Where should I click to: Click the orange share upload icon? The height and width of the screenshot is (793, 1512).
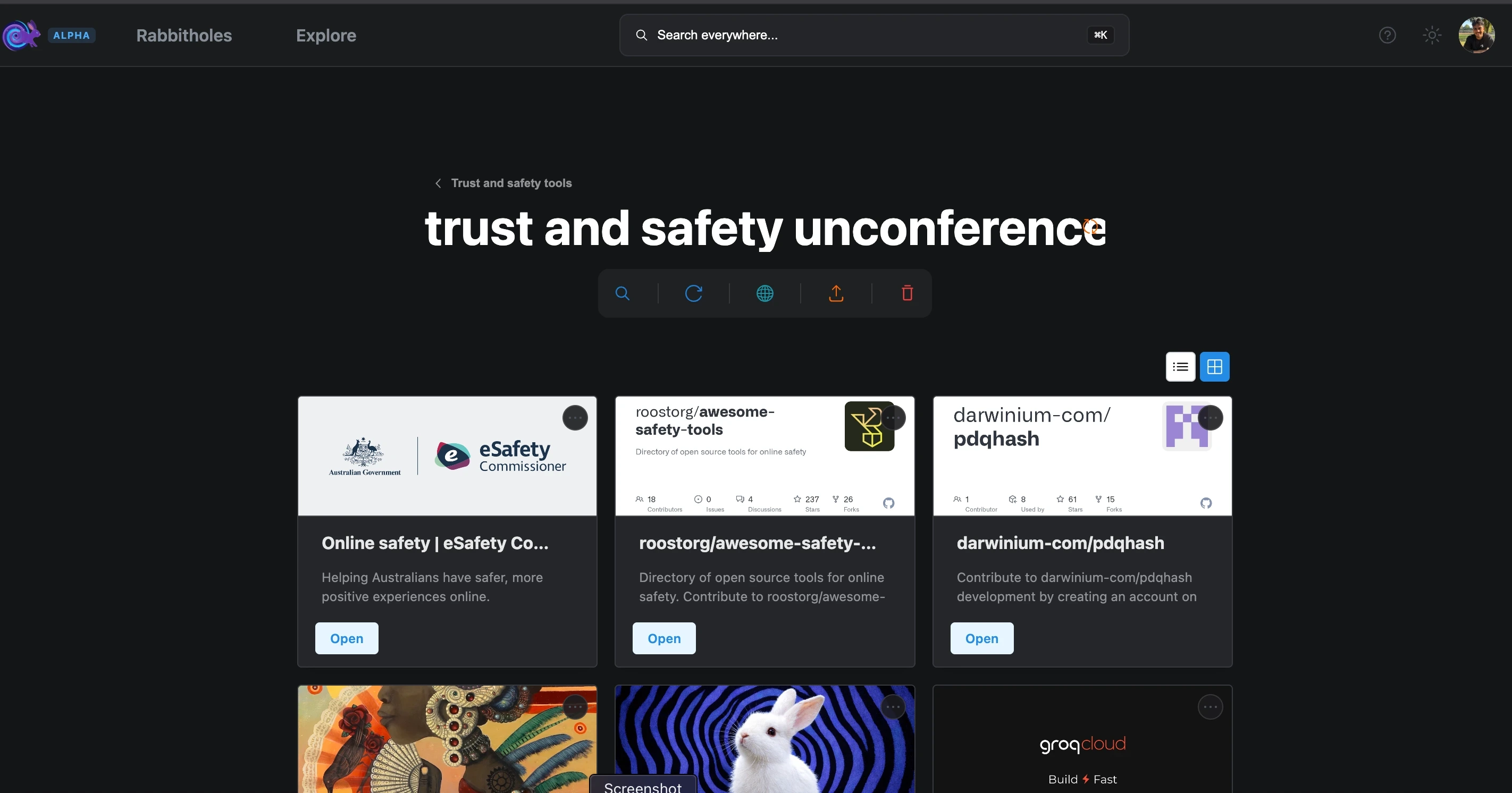pyautogui.click(x=836, y=293)
